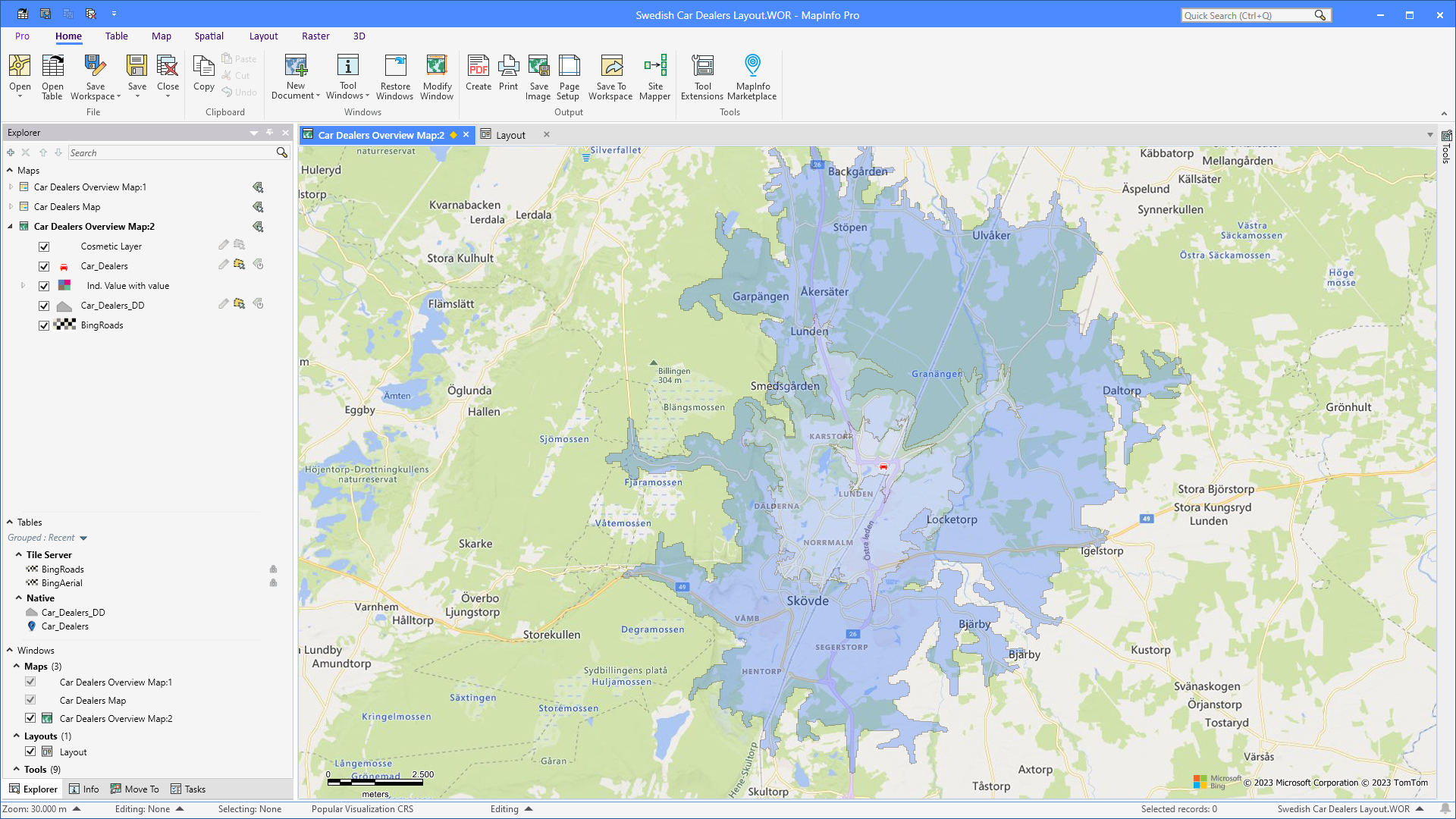
Task: Click the Explorer search field
Action: pos(172,152)
